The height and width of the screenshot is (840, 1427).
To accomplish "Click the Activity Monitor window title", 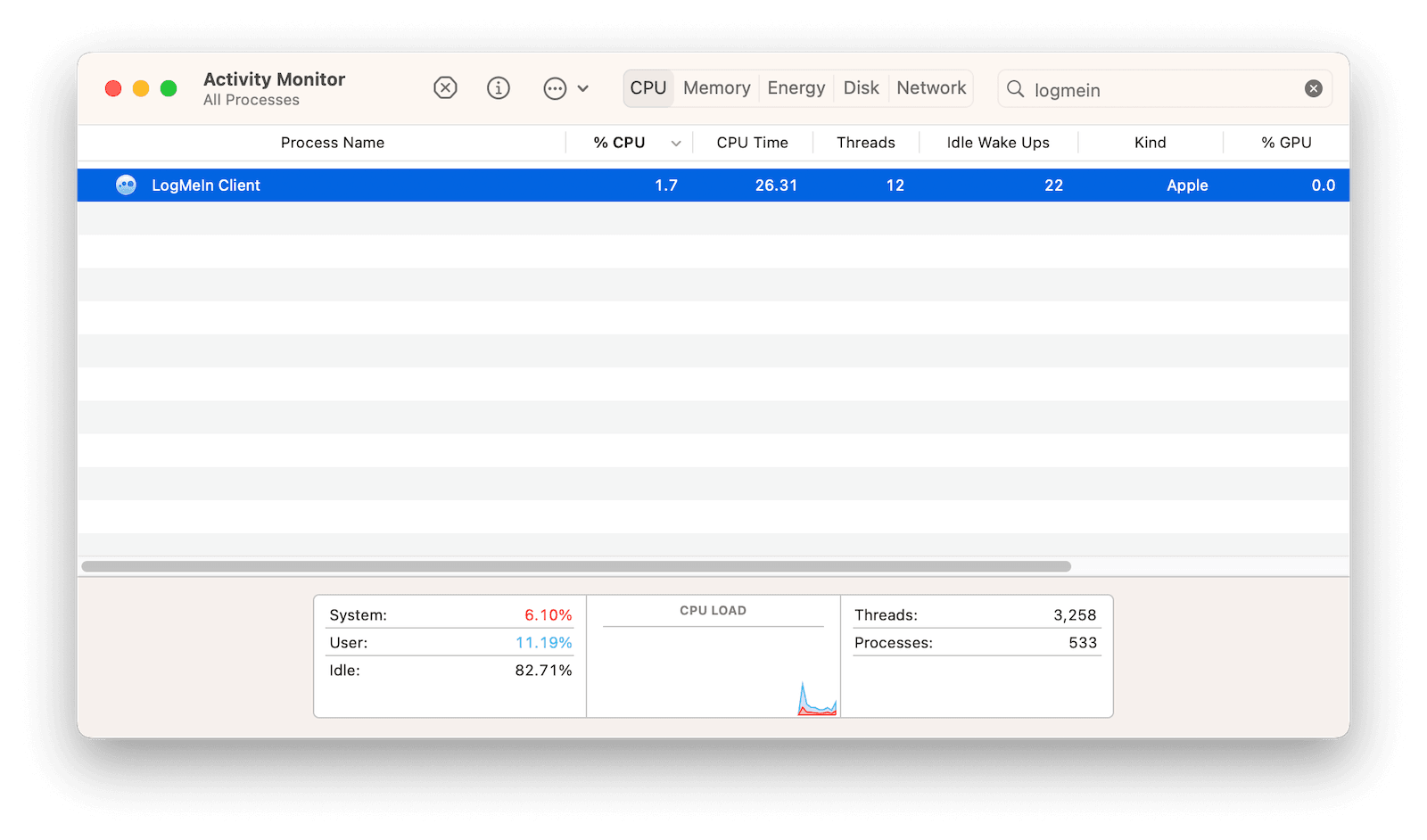I will tap(274, 79).
